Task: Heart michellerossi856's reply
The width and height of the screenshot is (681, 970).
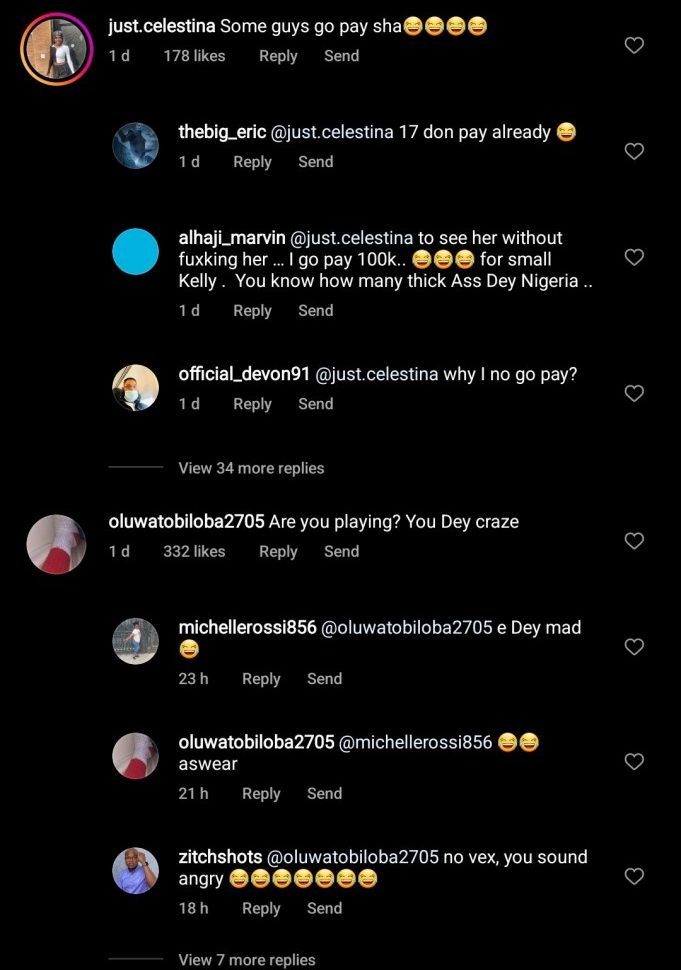Action: [x=634, y=647]
